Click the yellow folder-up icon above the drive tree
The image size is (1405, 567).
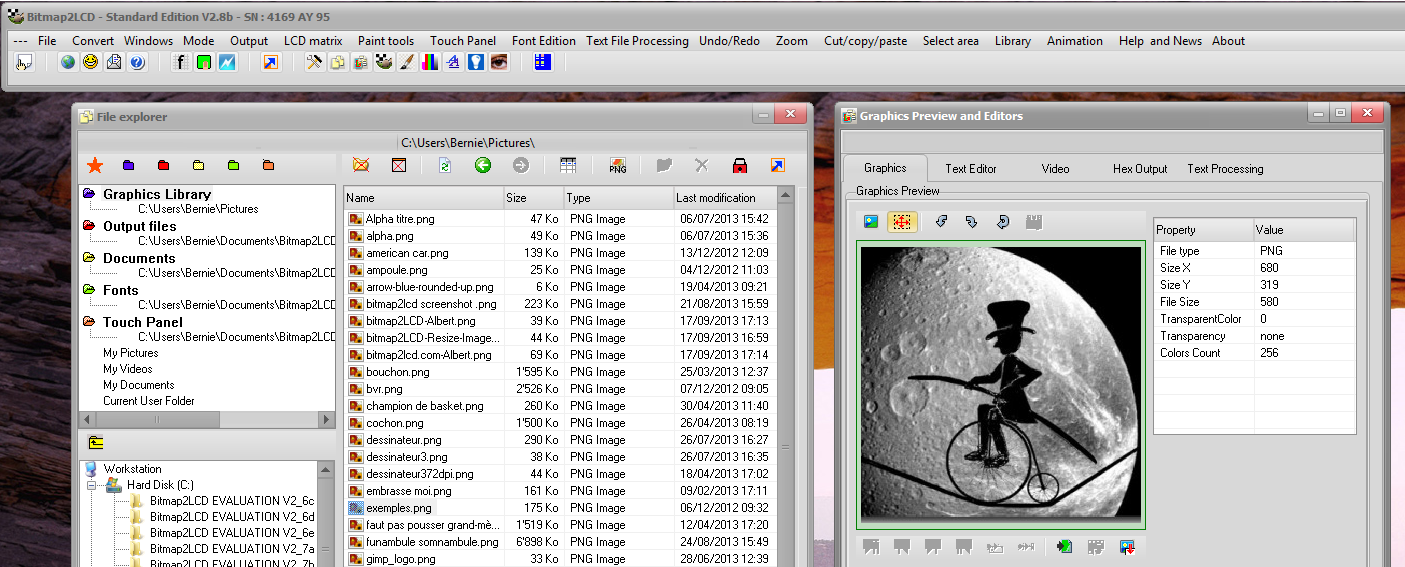pos(96,442)
